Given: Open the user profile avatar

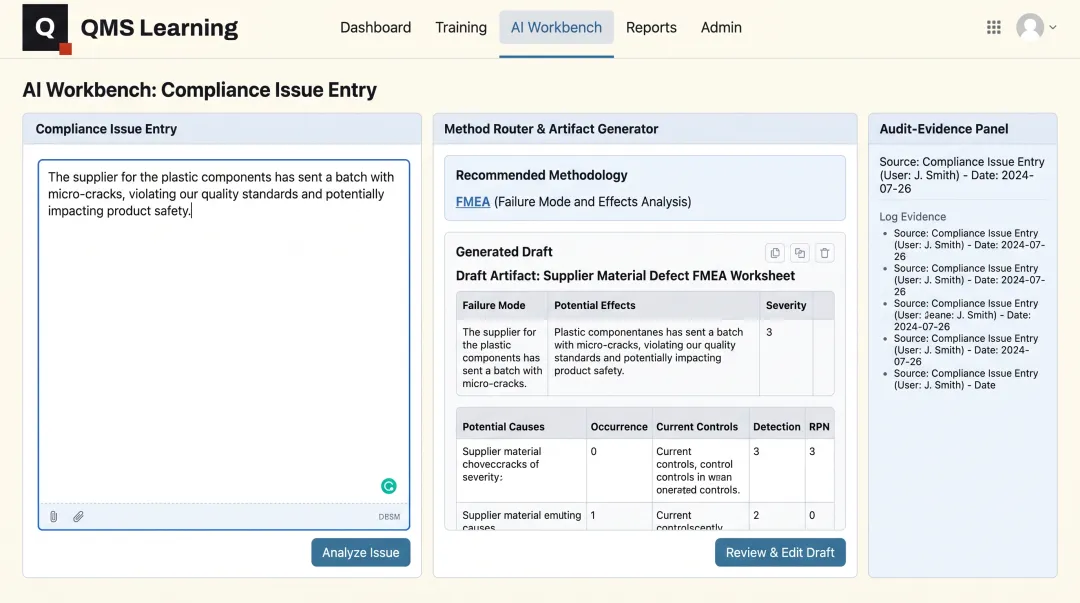Looking at the screenshot, I should click(x=1030, y=28).
